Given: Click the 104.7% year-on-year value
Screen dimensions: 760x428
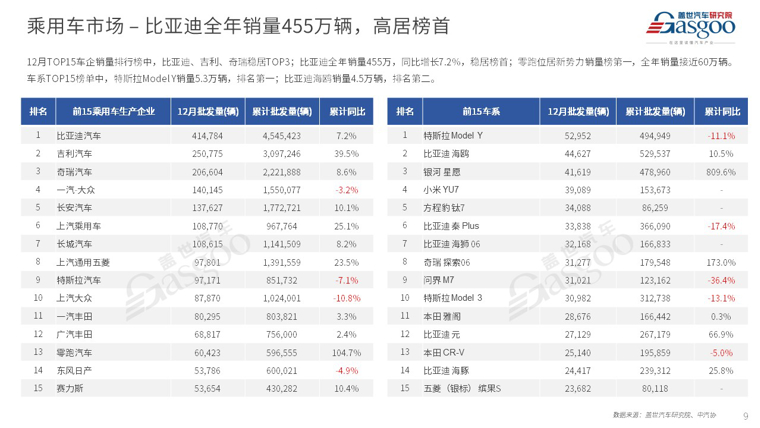Looking at the screenshot, I should [x=344, y=353].
